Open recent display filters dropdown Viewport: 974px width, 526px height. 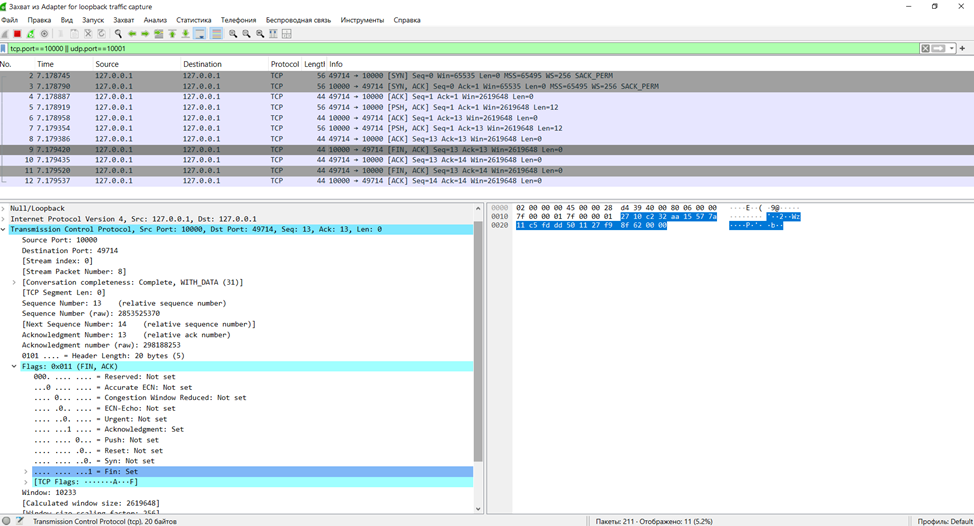click(x=952, y=48)
